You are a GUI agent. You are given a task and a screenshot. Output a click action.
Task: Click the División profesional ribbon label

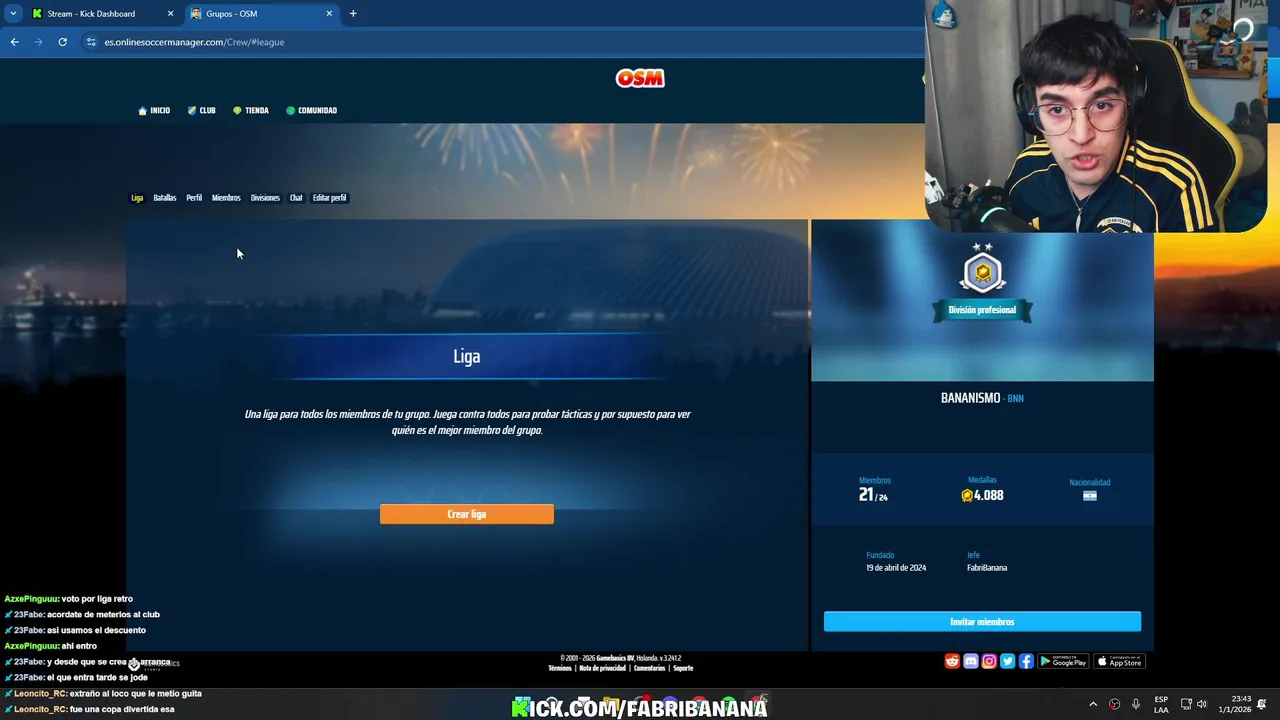pyautogui.click(x=982, y=310)
